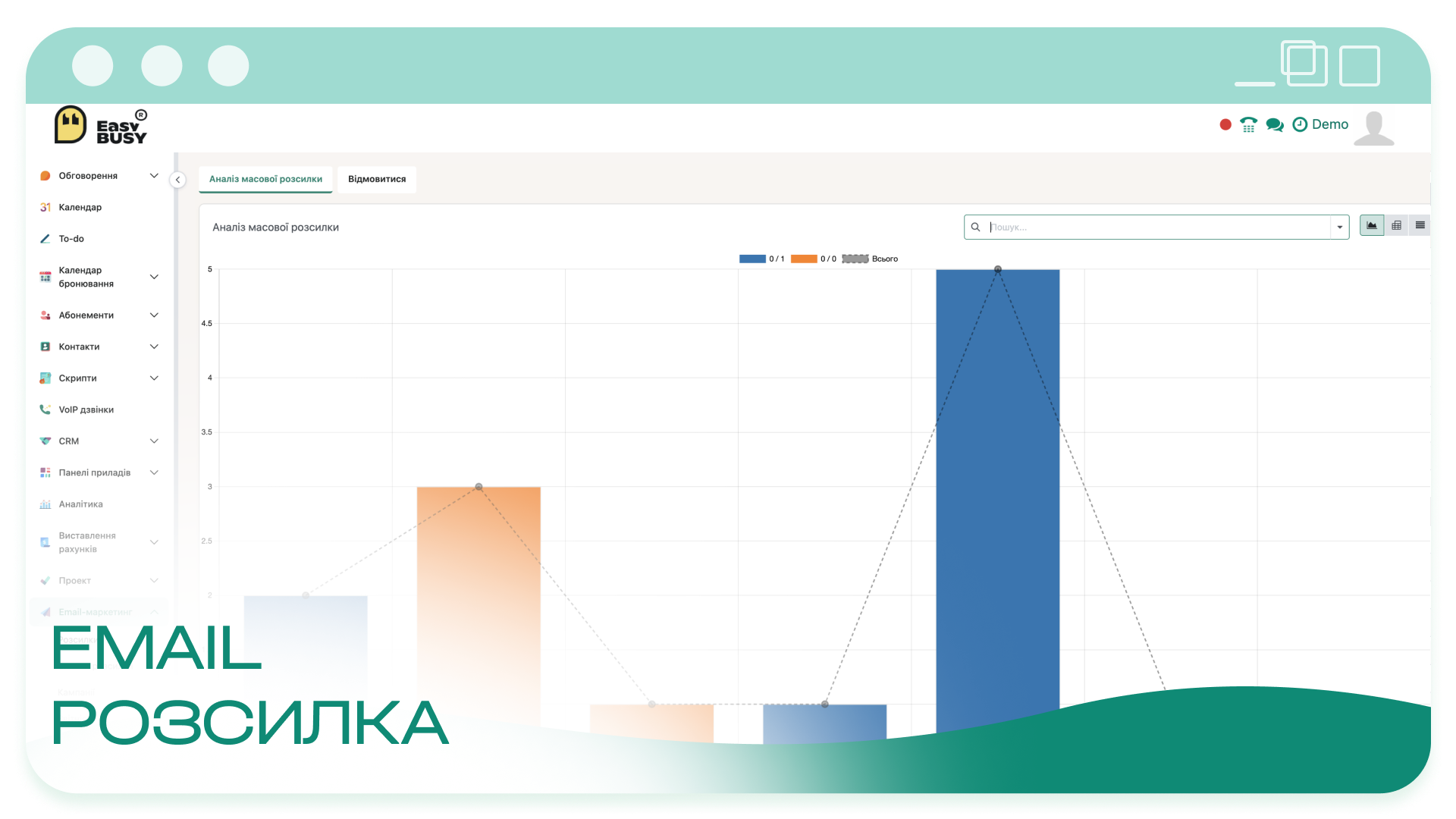Viewport: 1456px width, 819px height.
Task: Click the line point atop the blue bar
Action: pos(998,269)
